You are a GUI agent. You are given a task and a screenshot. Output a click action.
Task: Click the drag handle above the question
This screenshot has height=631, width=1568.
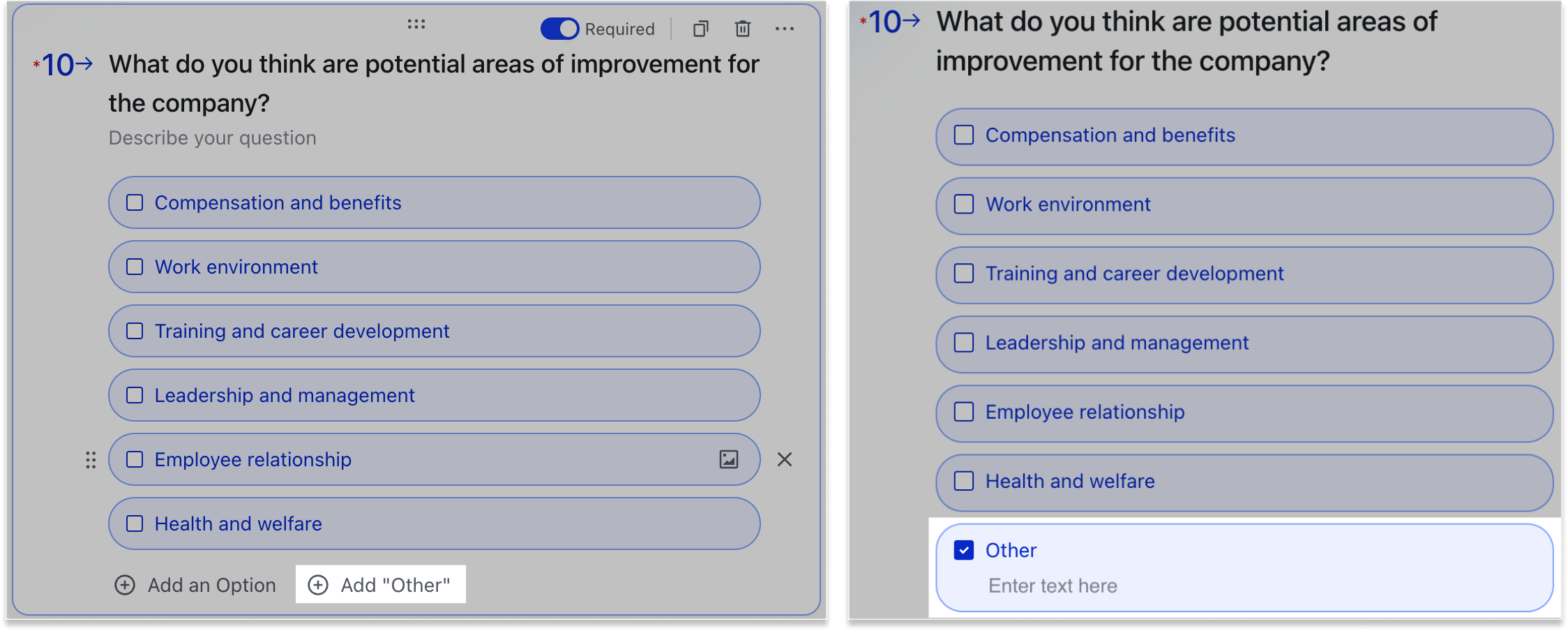click(x=416, y=23)
